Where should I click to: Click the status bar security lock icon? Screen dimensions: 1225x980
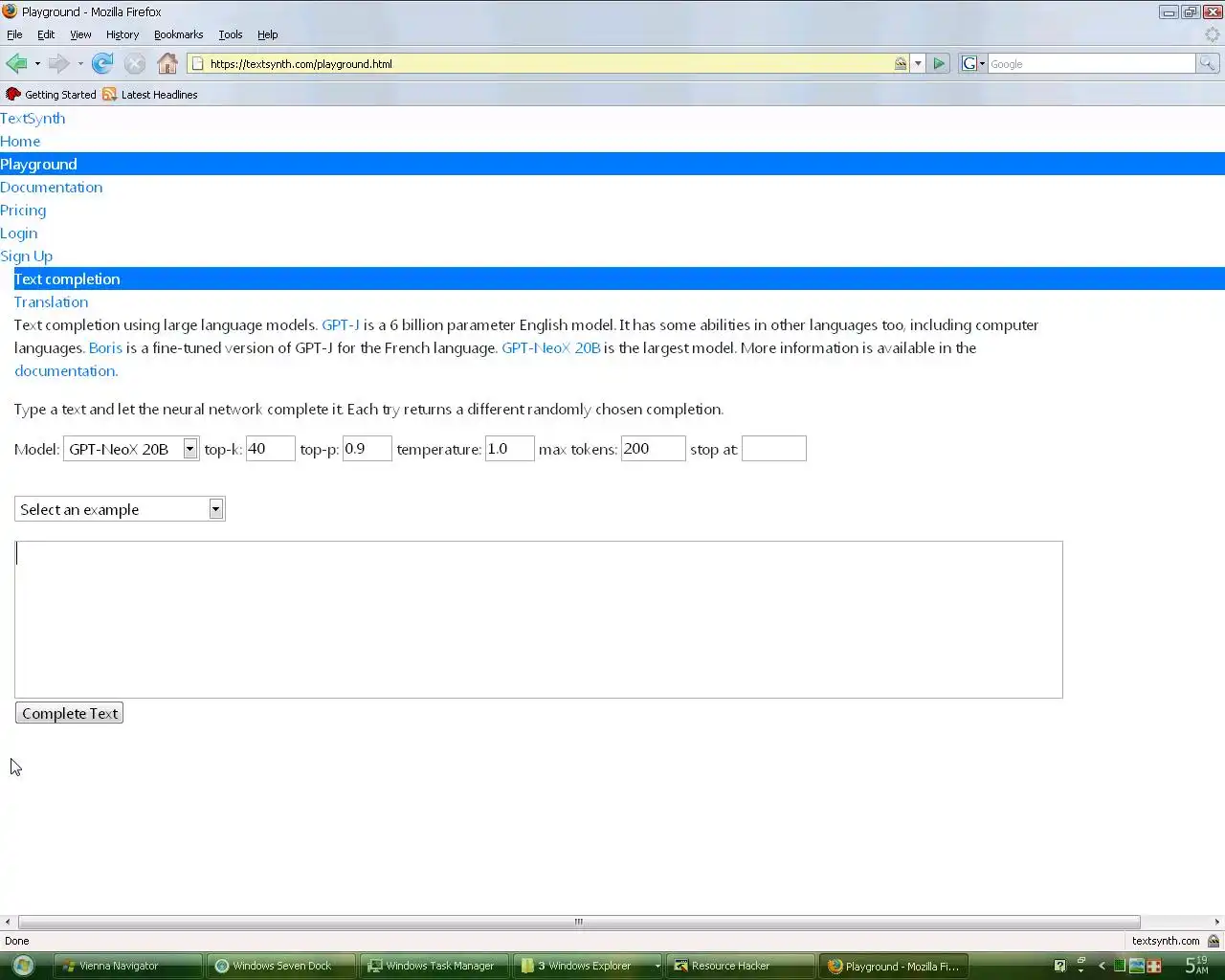[x=1214, y=941]
